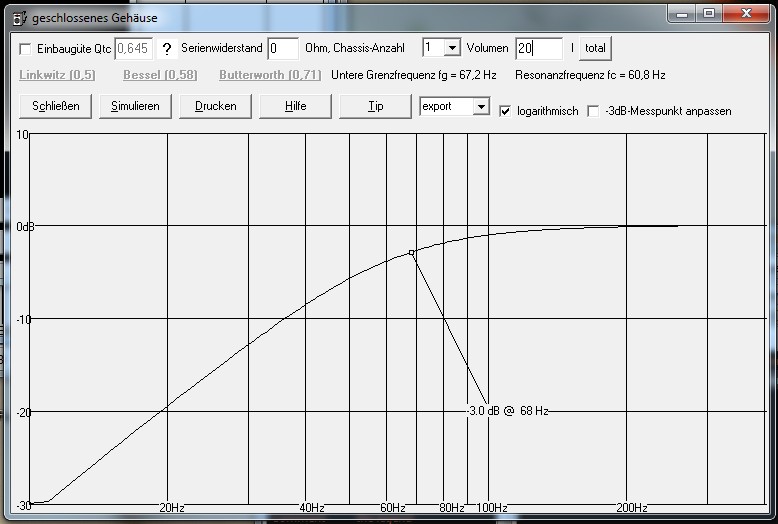Click the Drucken button to print

click(215, 106)
